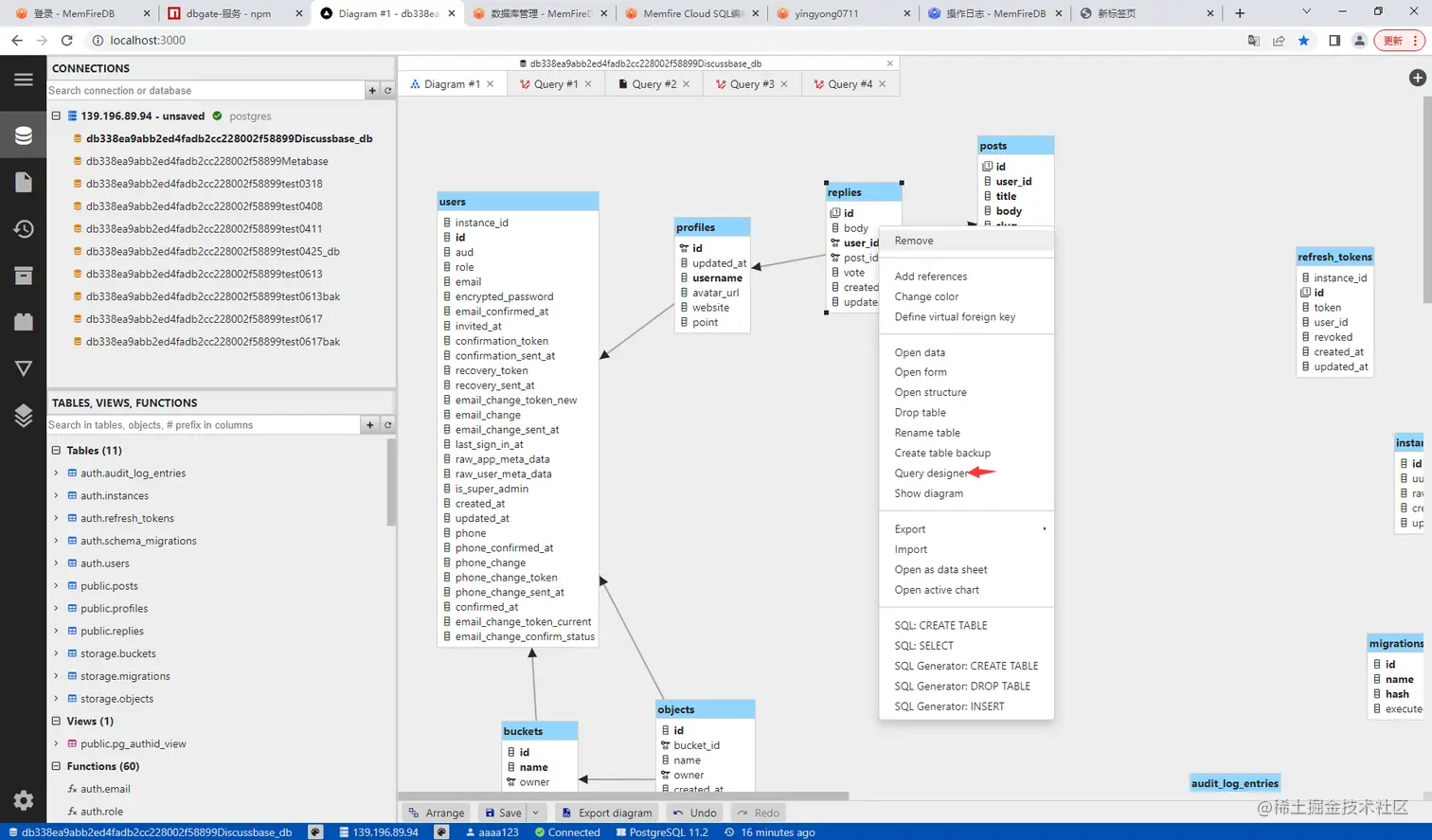Collapse the Functions (60) group

(56, 766)
